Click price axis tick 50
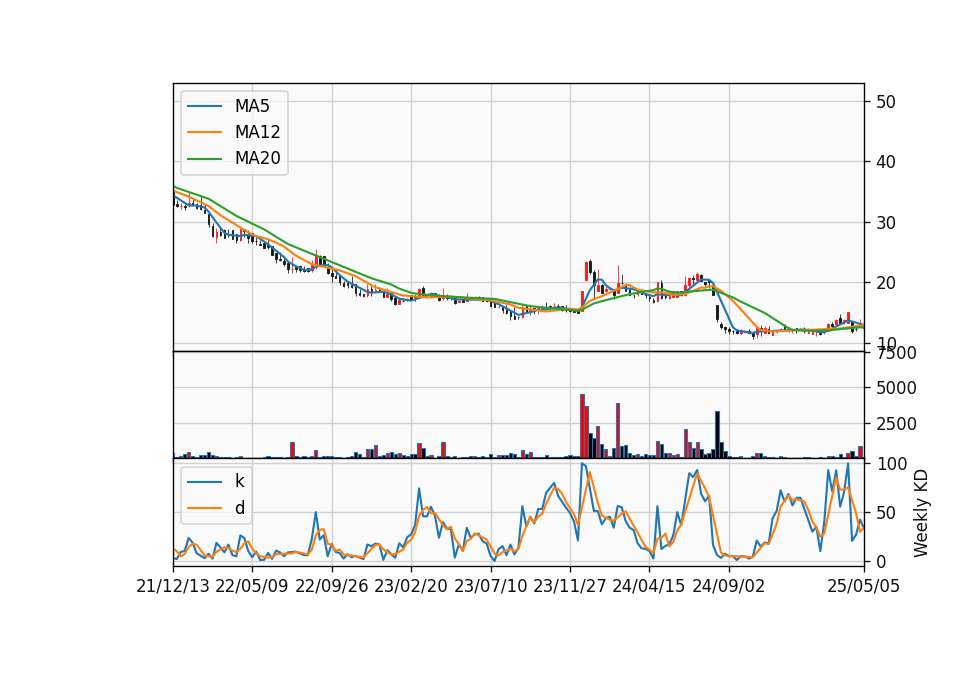 (886, 102)
